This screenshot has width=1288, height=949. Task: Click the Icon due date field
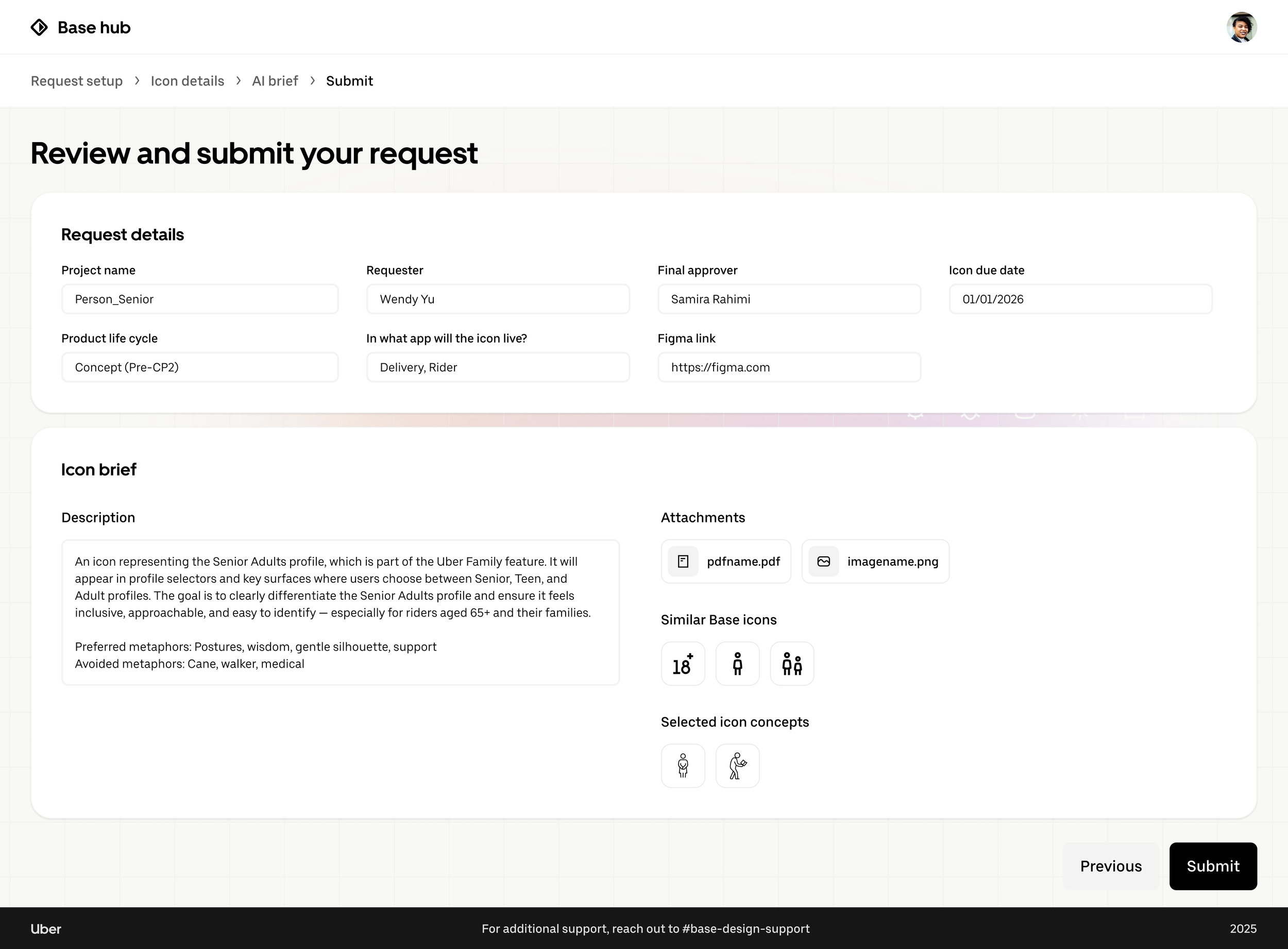tap(1080, 299)
